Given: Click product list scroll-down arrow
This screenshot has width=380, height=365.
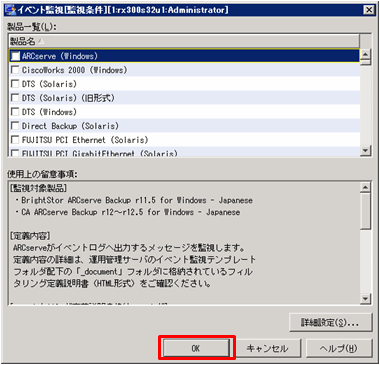Looking at the screenshot, I should click(366, 151).
